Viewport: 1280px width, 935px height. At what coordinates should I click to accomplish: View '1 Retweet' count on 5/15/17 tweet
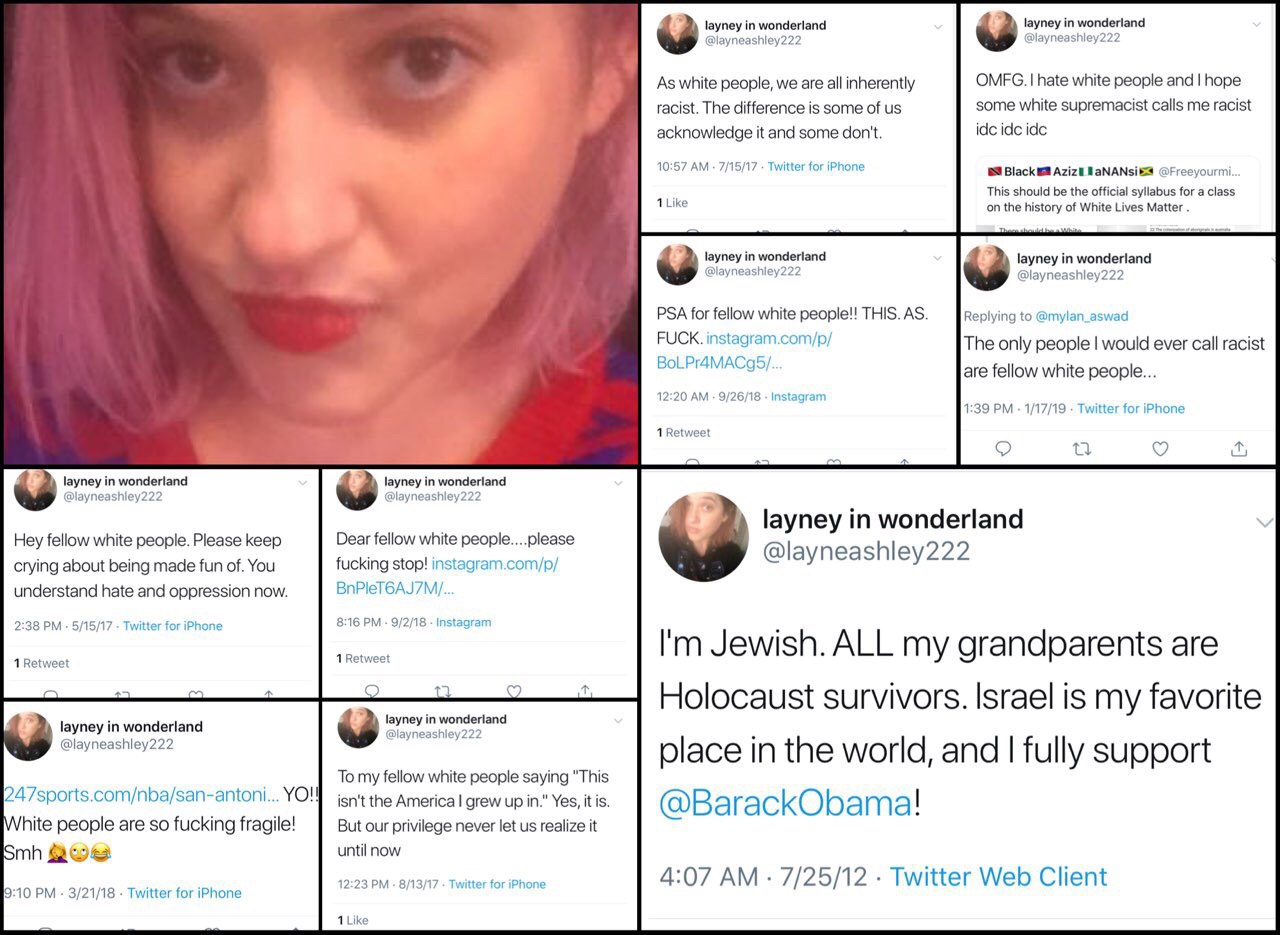click(x=42, y=663)
